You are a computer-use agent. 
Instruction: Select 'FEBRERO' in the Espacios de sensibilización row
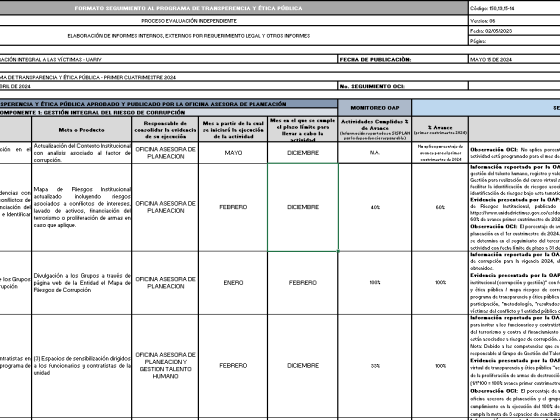click(x=233, y=366)
